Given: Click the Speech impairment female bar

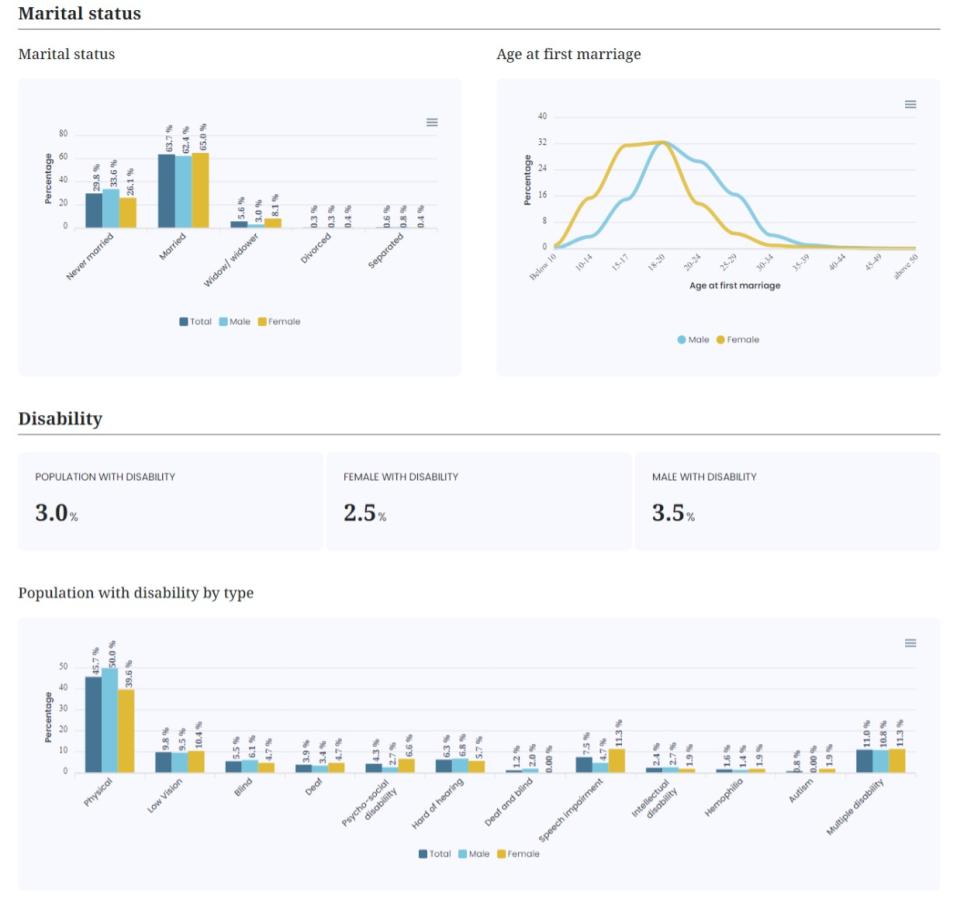Looking at the screenshot, I should tap(616, 761).
